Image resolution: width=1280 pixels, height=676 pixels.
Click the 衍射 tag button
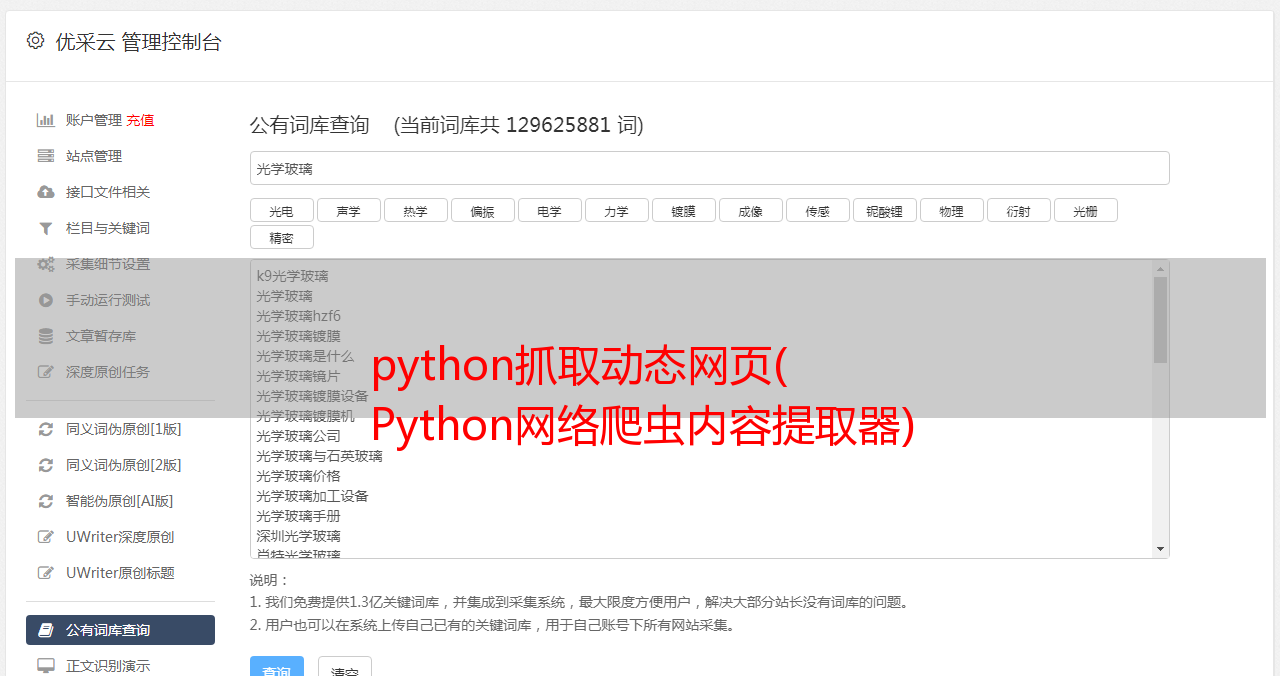click(x=1018, y=211)
